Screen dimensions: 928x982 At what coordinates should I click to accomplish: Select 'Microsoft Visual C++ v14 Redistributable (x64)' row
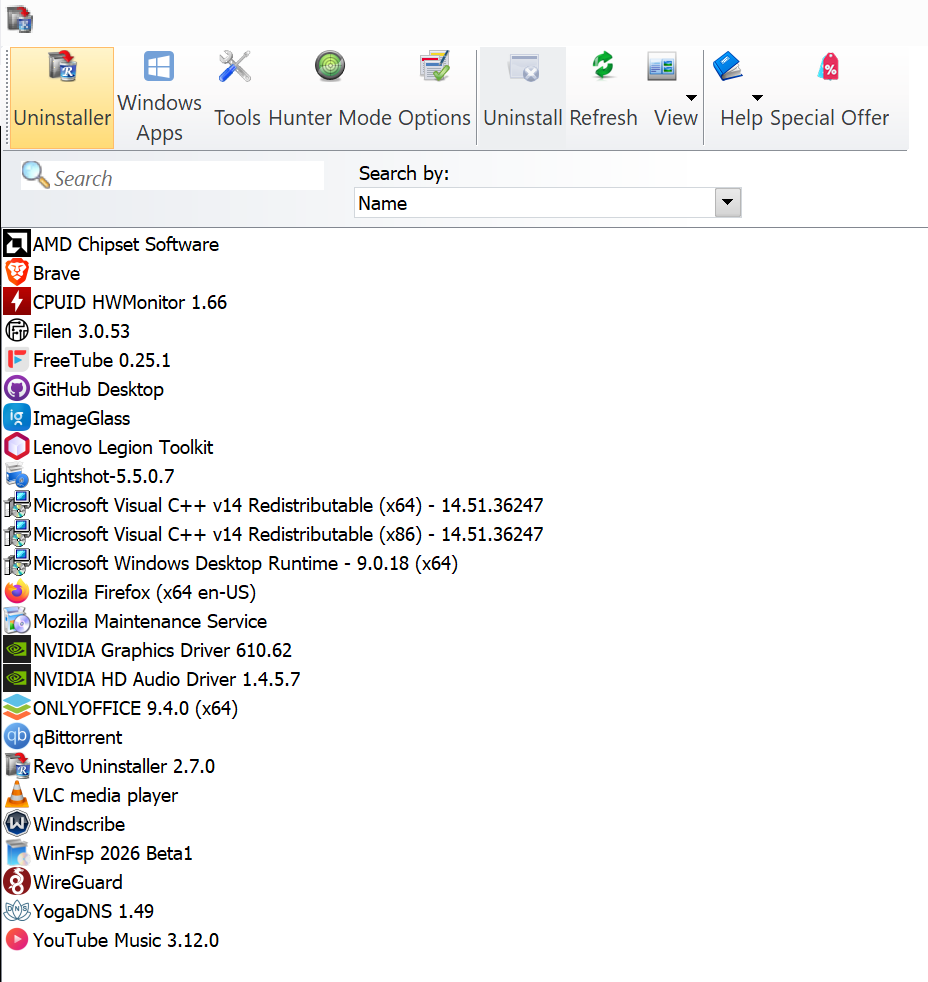274,505
